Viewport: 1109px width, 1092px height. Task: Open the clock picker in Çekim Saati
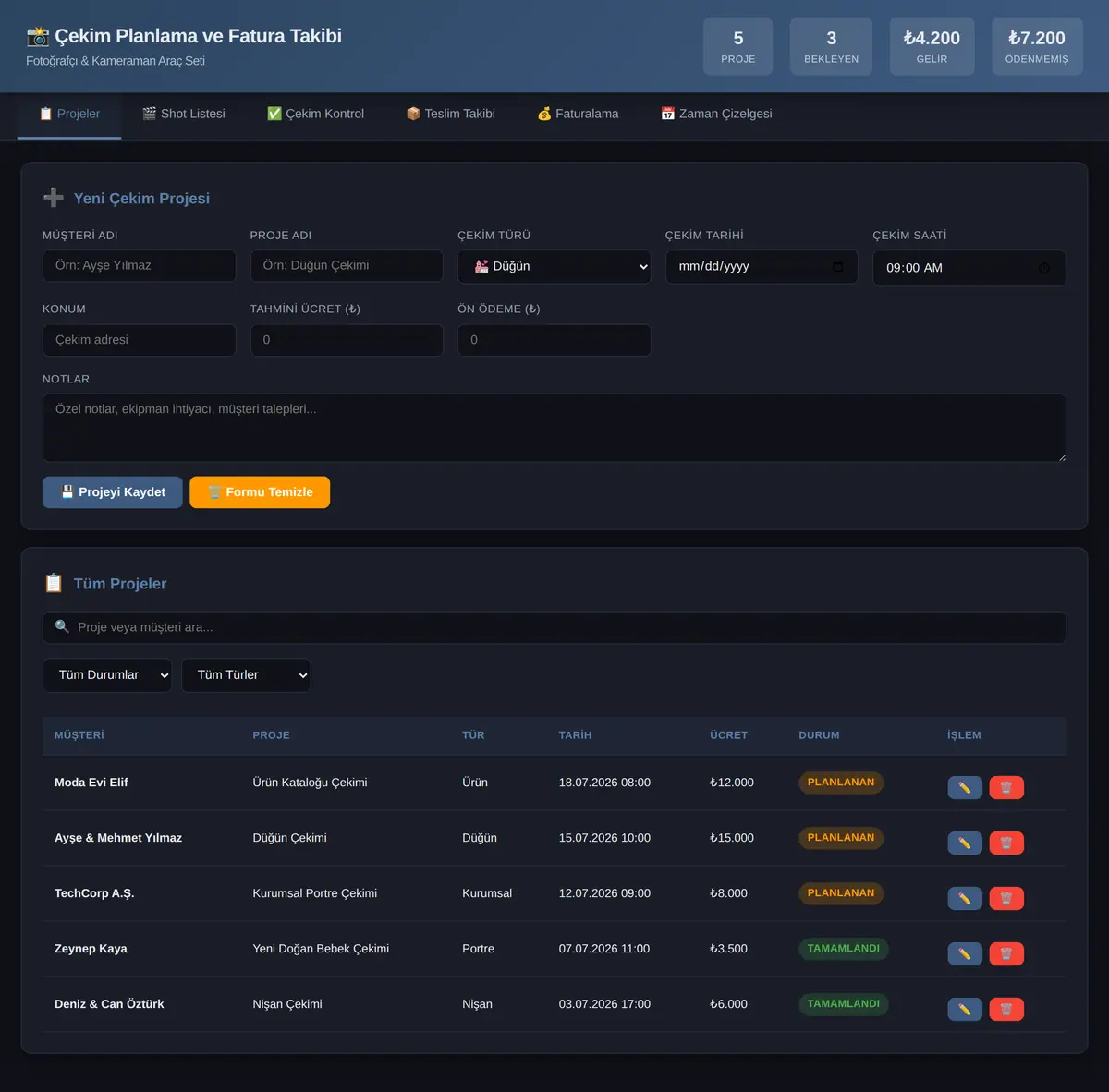[x=1044, y=268]
